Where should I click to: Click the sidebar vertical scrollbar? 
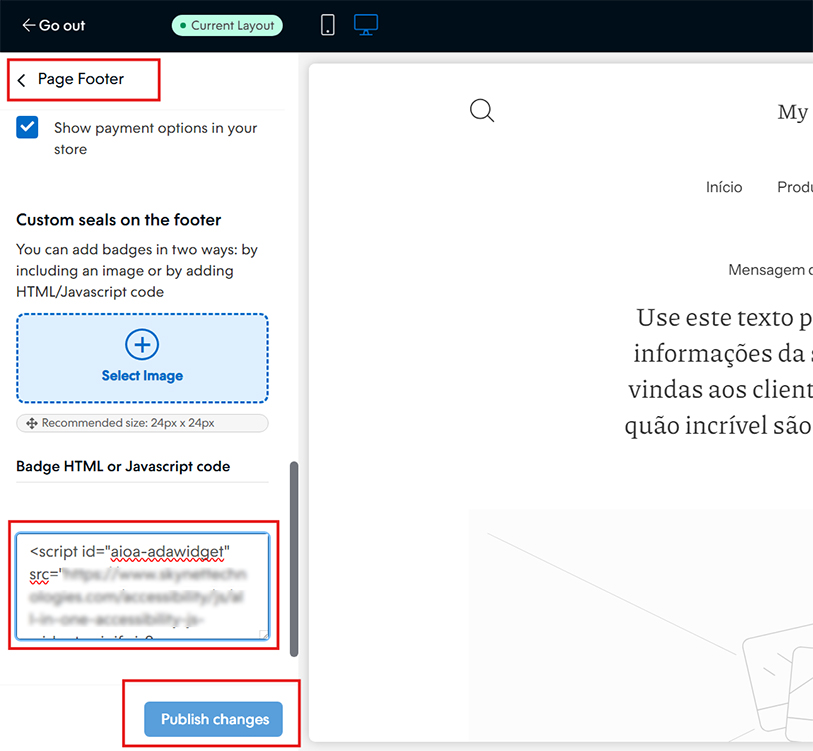point(294,559)
